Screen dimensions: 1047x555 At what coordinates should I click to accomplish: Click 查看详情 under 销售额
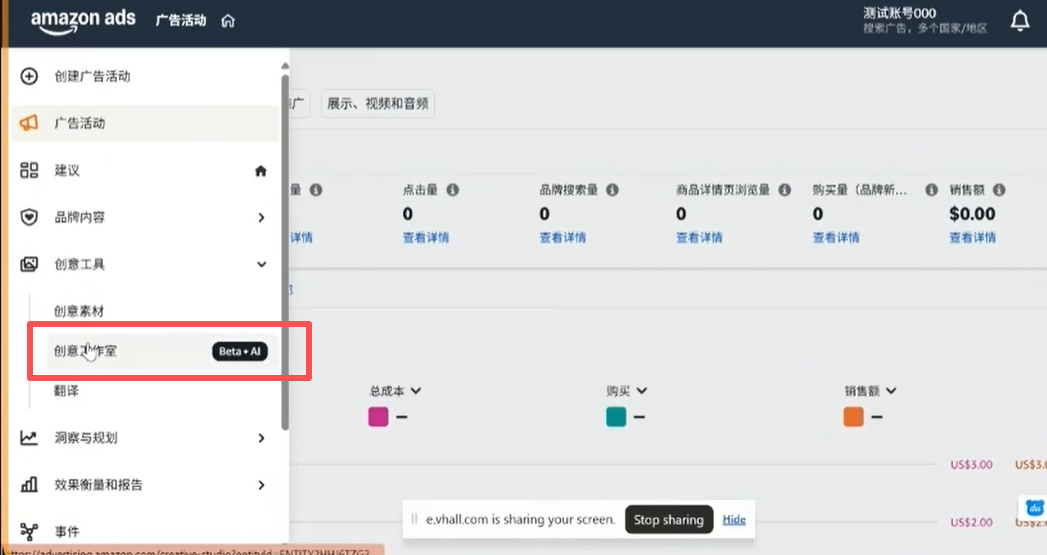coord(973,238)
